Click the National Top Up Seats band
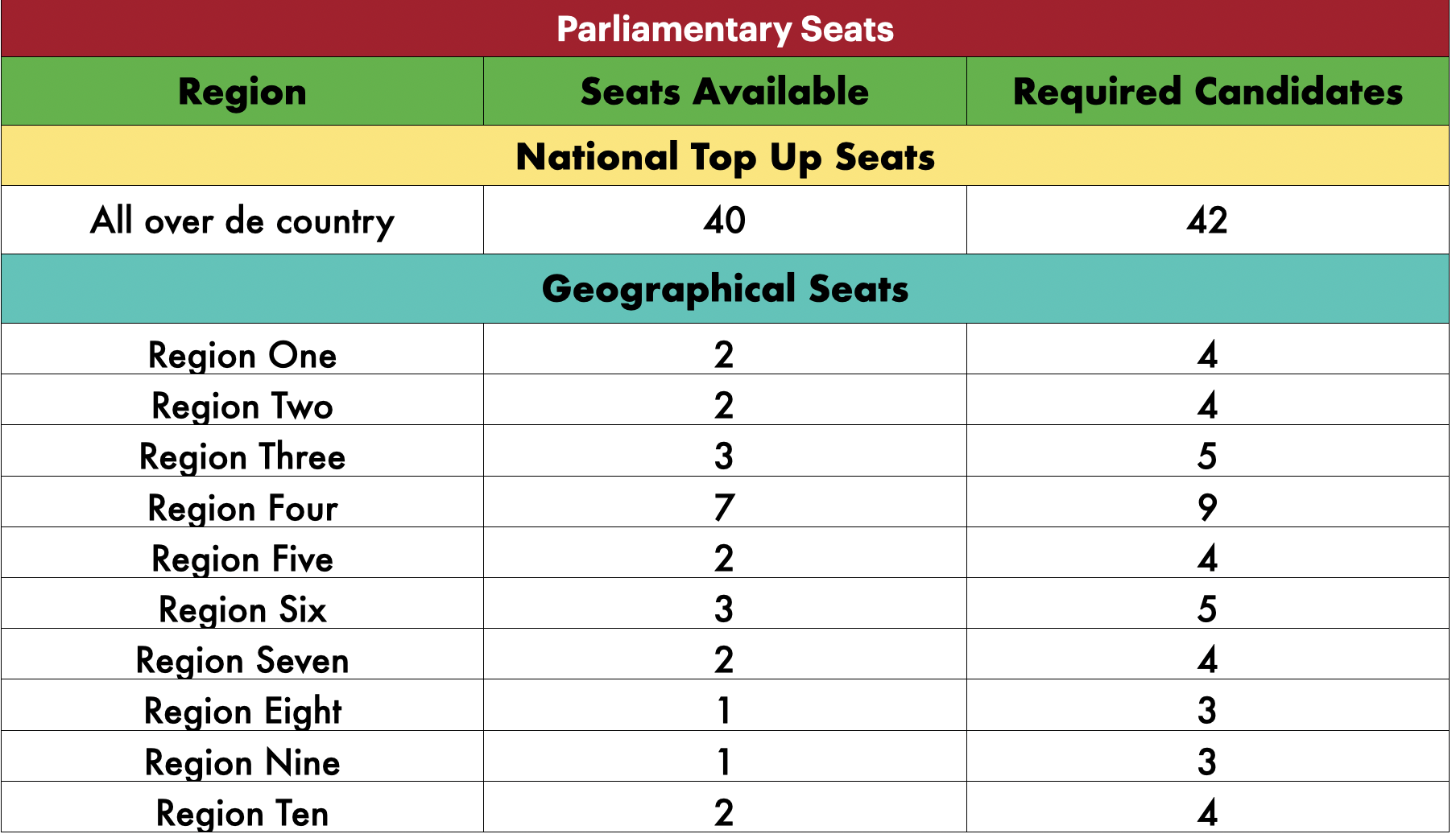1456x834 pixels. point(725,156)
